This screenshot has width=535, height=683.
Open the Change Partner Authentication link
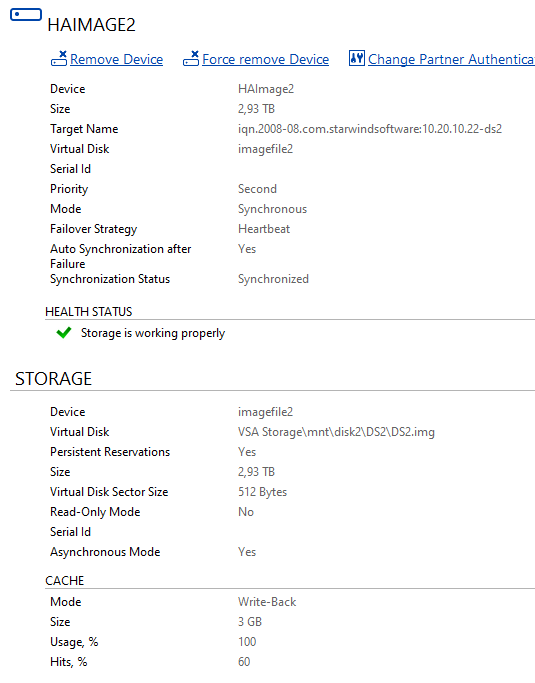click(451, 59)
